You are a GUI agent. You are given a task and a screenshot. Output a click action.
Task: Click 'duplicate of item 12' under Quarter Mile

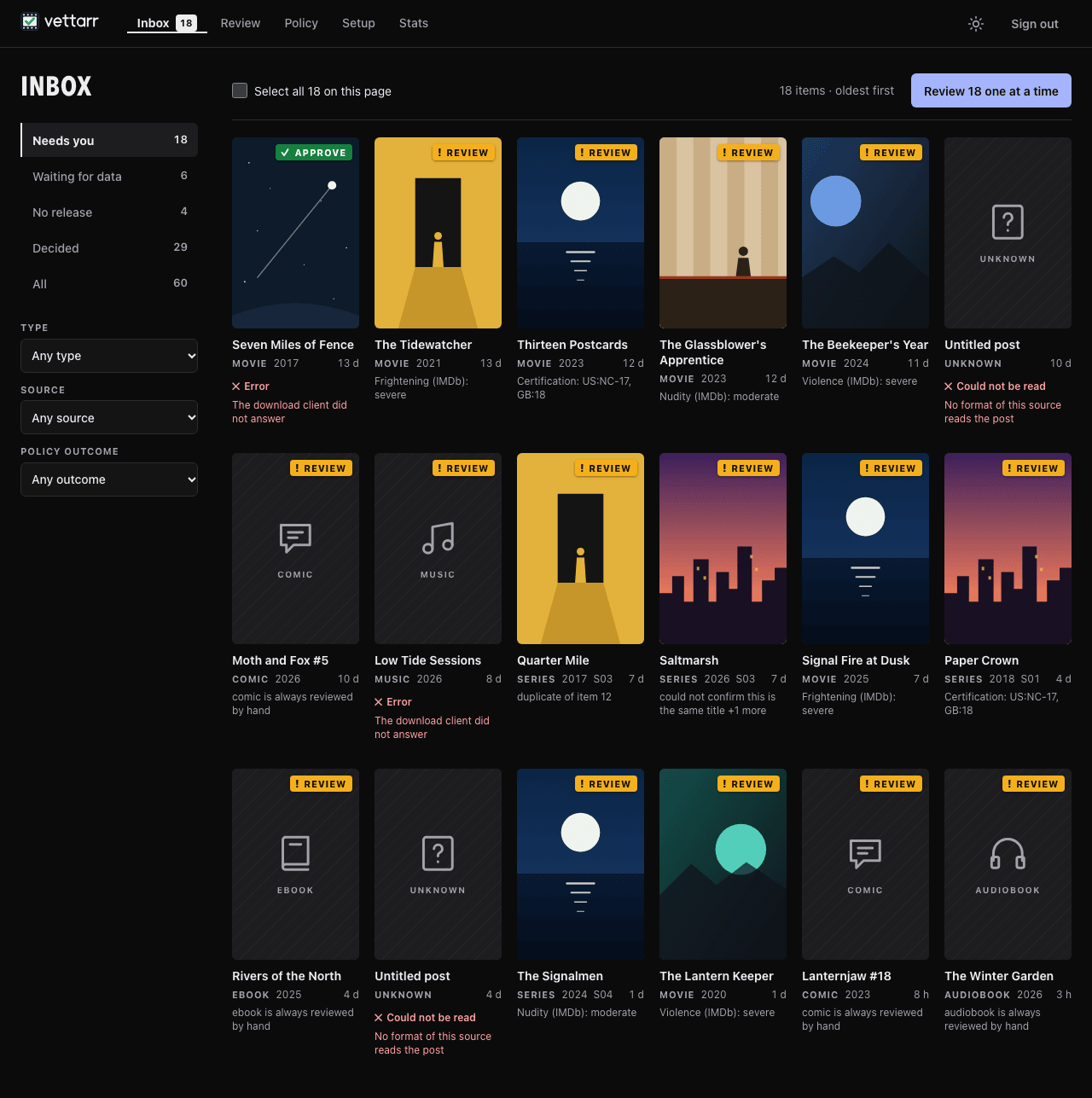564,697
